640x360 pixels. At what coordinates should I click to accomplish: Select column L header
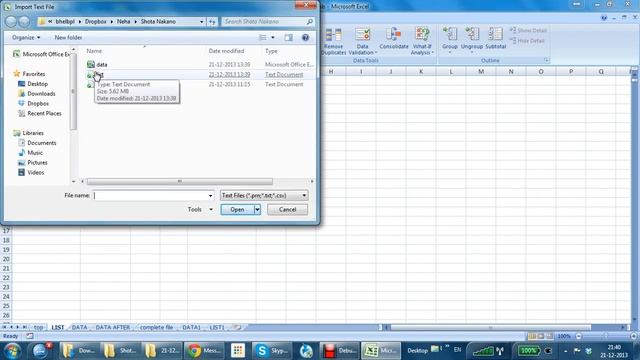point(451,71)
